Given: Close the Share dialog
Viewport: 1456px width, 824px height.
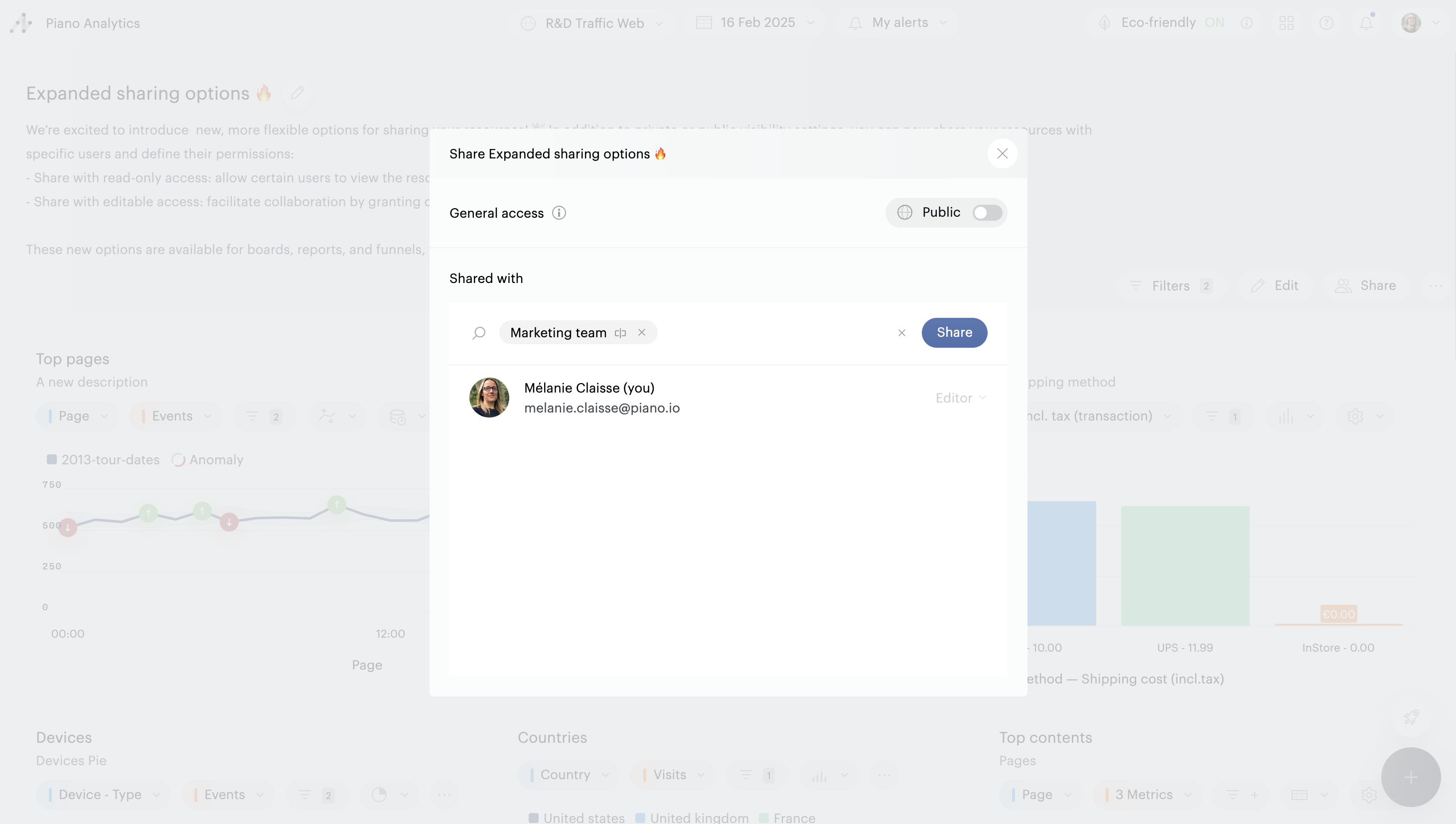Looking at the screenshot, I should [x=1002, y=154].
